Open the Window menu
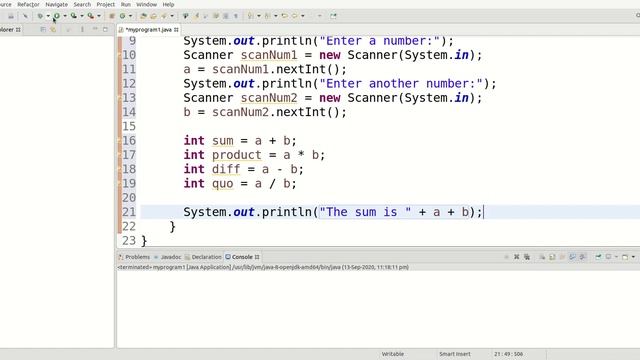The height and width of the screenshot is (360, 640). tap(146, 4)
